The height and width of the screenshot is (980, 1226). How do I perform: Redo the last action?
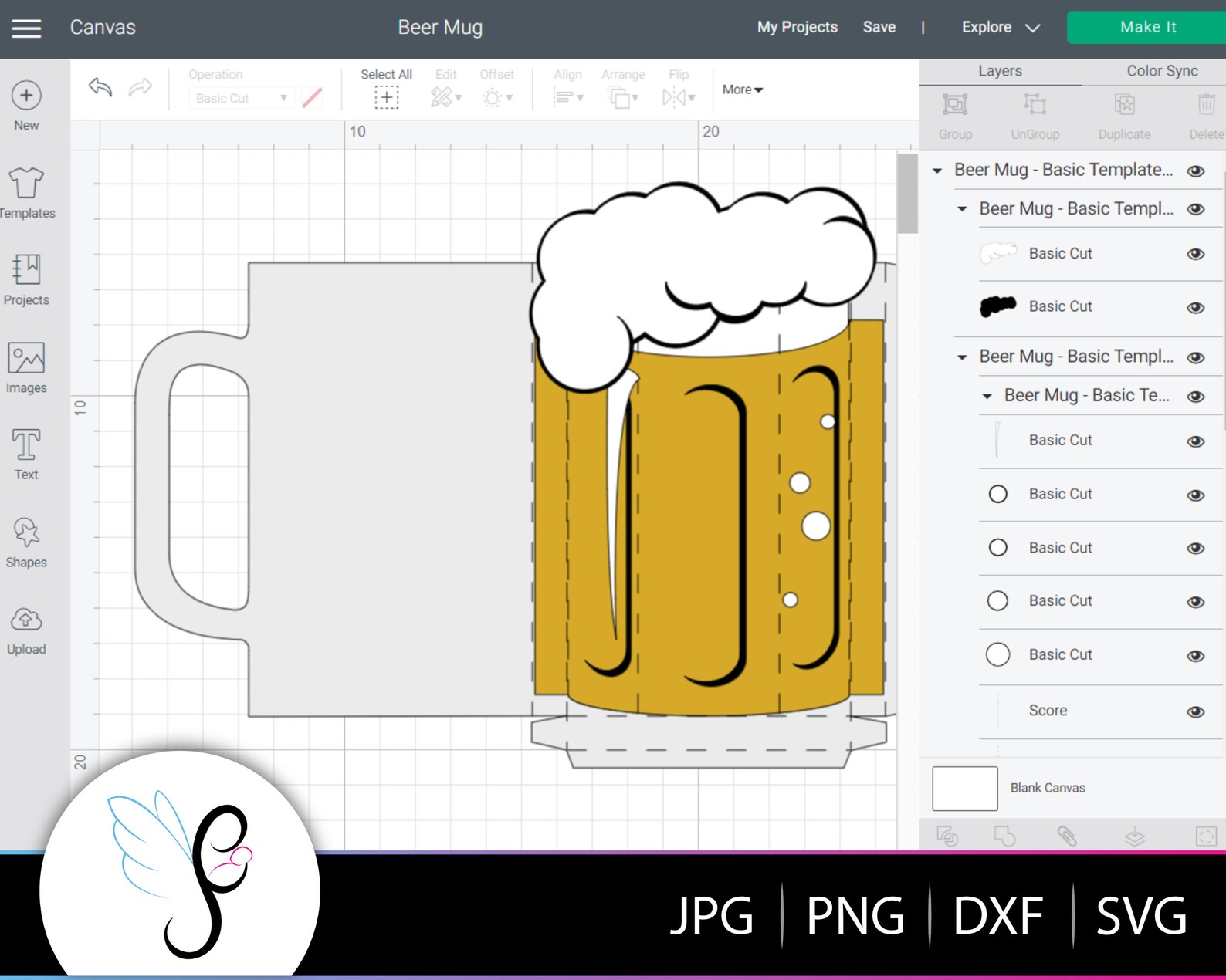tap(140, 87)
